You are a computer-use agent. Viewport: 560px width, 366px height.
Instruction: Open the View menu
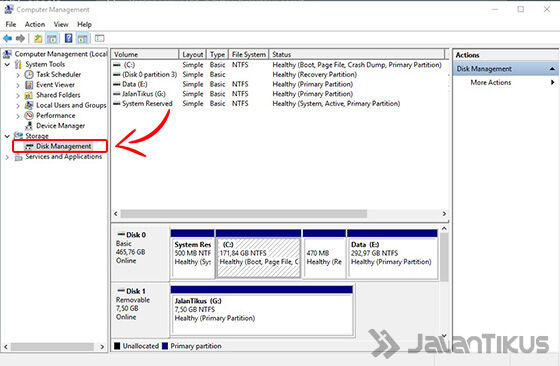[61, 24]
